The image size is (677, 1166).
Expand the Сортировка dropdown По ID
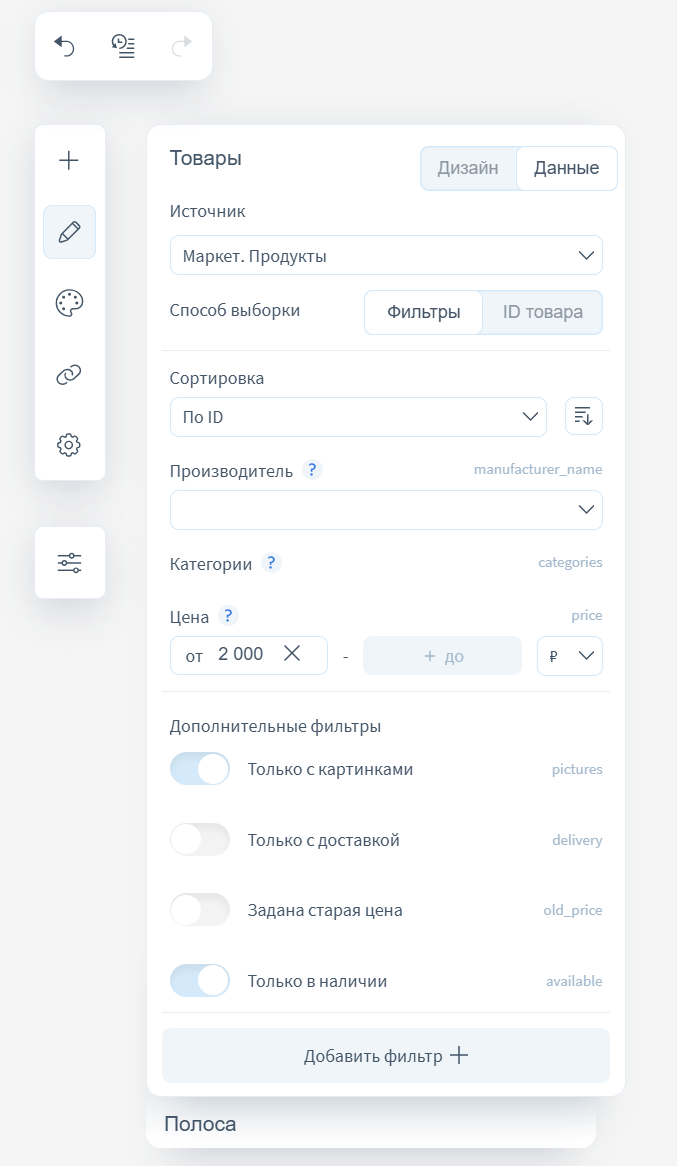click(x=358, y=417)
